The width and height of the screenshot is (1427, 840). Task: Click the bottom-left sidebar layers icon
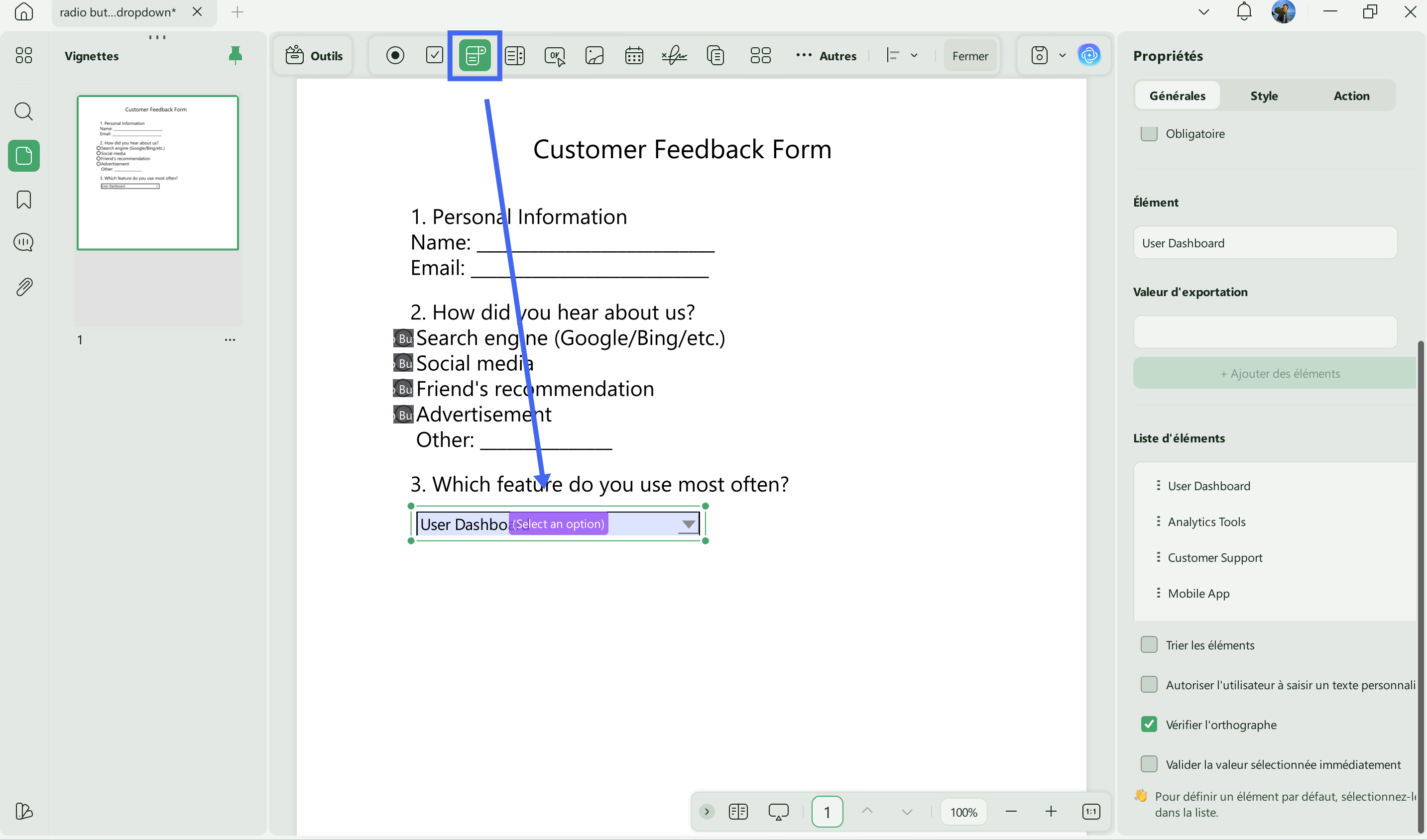tap(24, 811)
